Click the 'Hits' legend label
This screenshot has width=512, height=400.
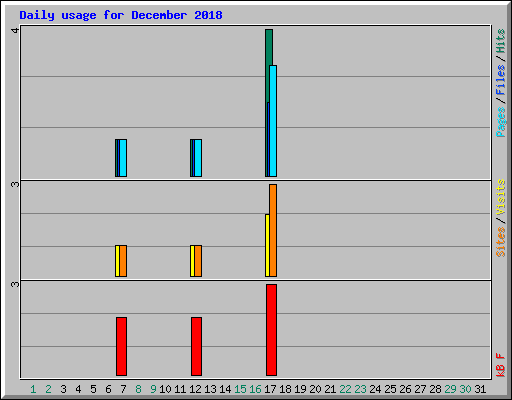(x=500, y=41)
